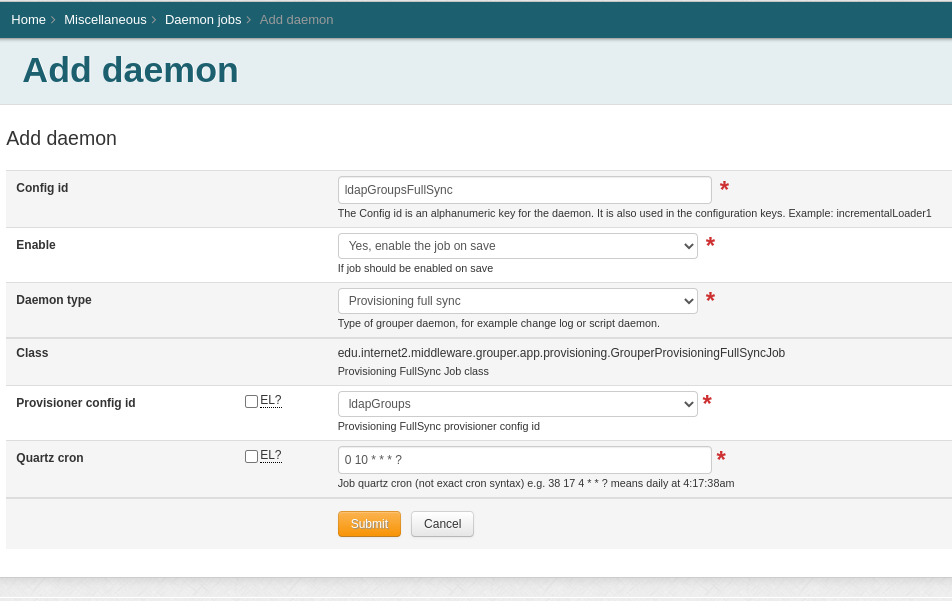Focus the Config id text field
The image size is (952, 601).
point(524,190)
